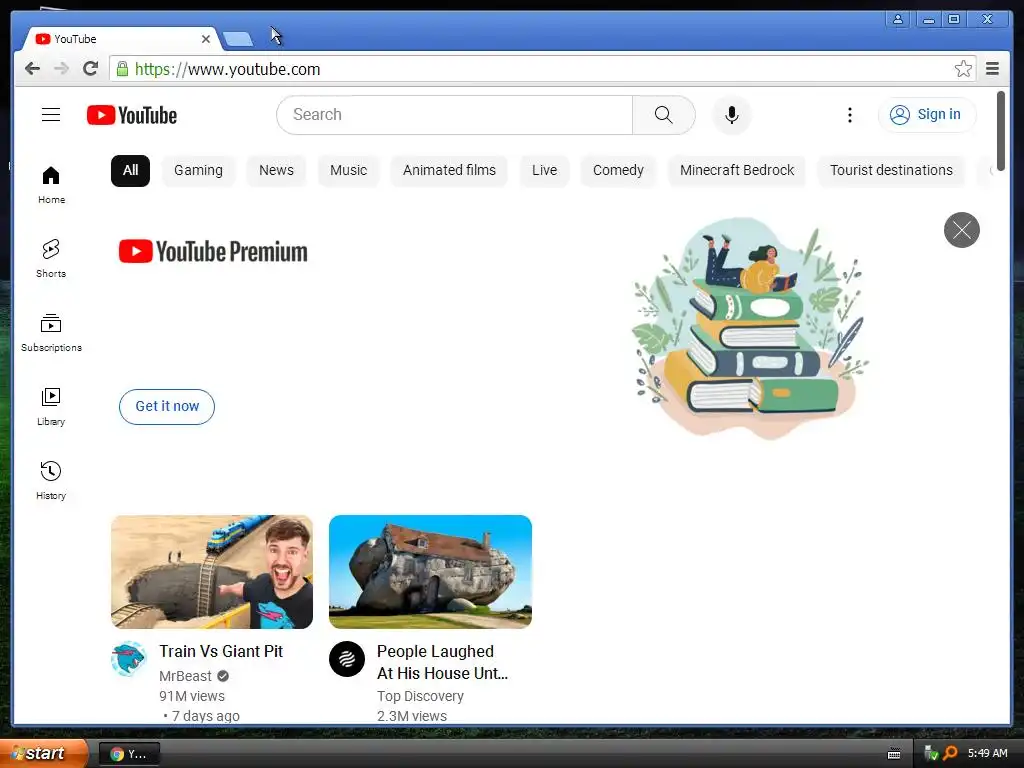Select the YouTube browser tab
Screen dimensions: 1024x768
(x=121, y=39)
